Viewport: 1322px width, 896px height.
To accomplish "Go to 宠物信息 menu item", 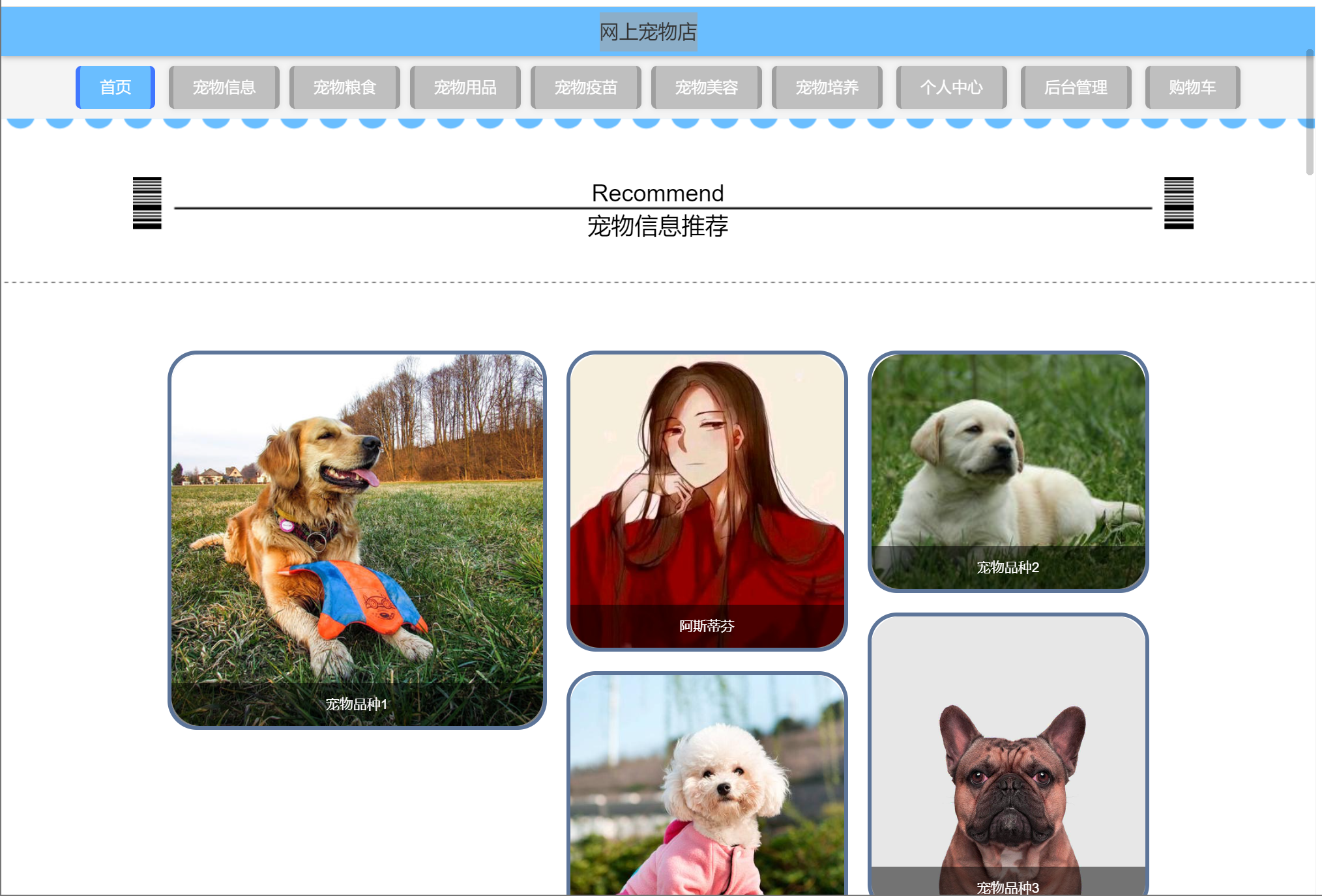I will coord(224,87).
